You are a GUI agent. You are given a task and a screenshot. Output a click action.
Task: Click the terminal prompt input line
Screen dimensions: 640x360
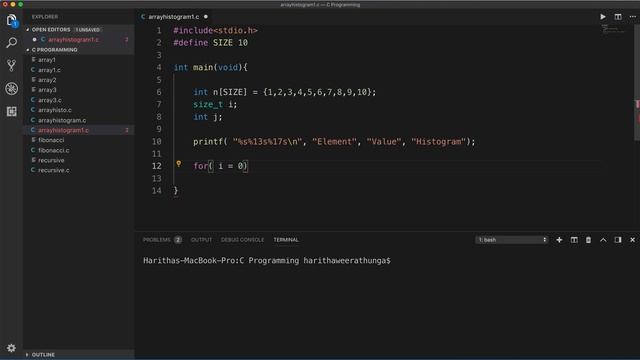(x=267, y=260)
